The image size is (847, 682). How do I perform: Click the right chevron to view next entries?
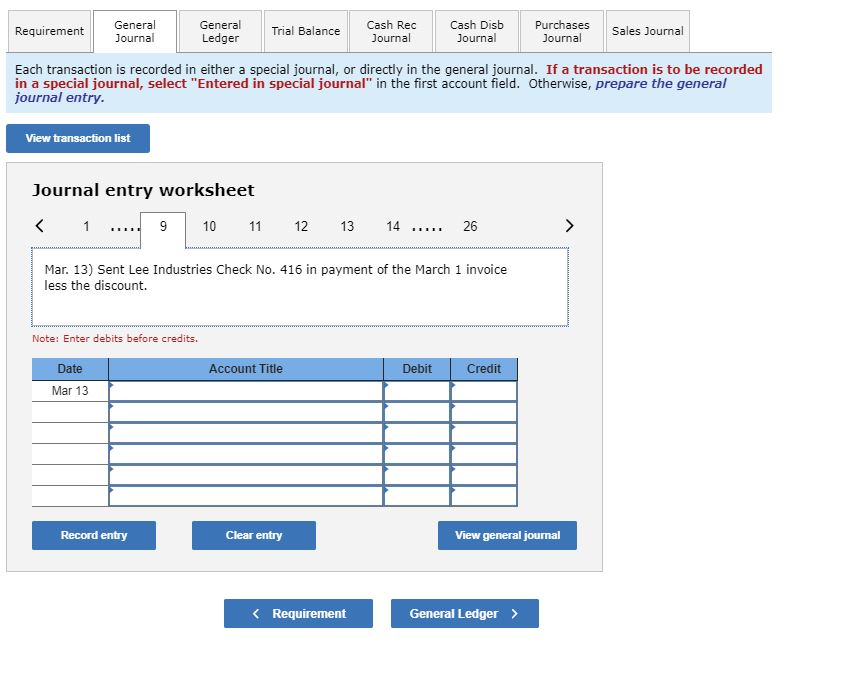click(x=569, y=226)
